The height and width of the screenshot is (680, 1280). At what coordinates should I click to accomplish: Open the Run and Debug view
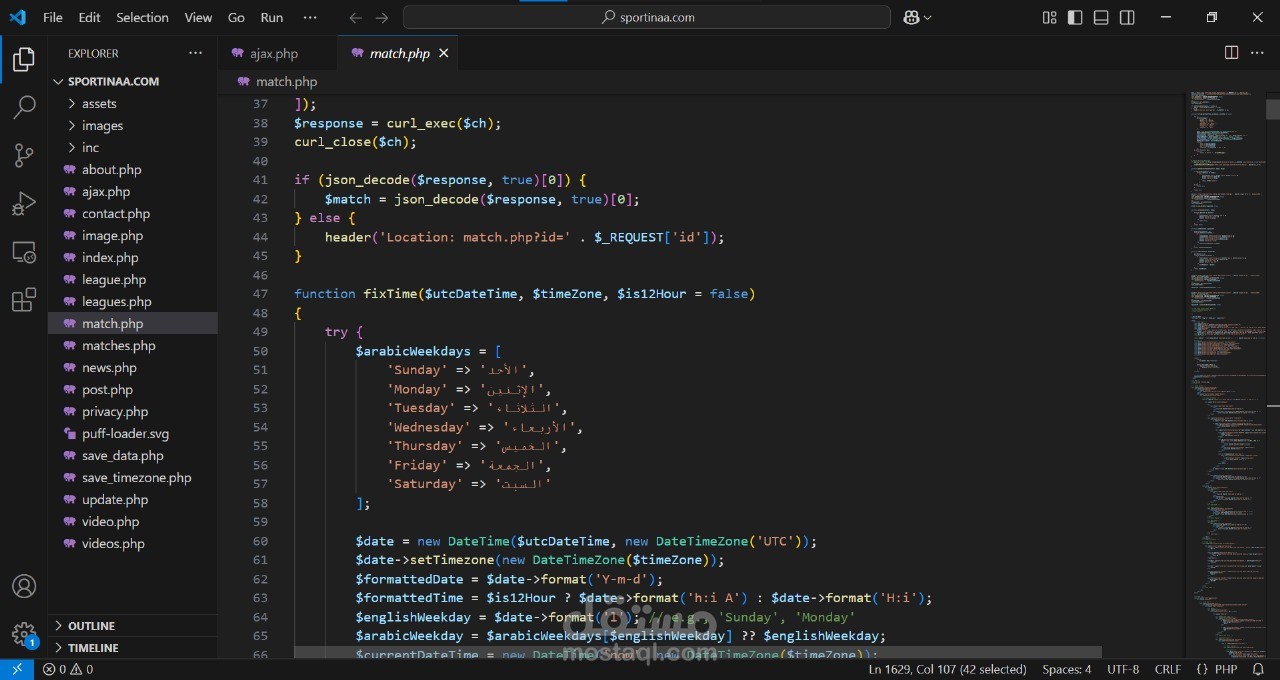(24, 204)
